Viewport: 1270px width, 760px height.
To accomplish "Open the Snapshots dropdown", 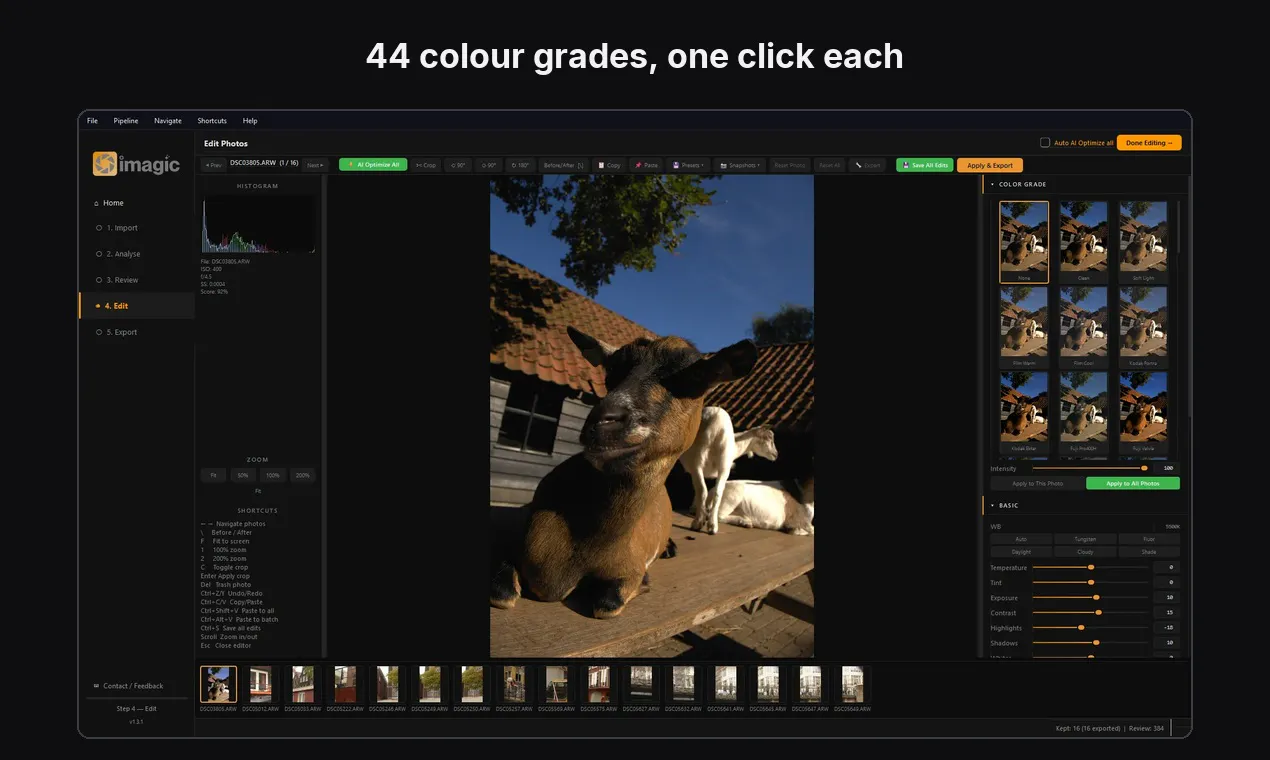I will (739, 165).
